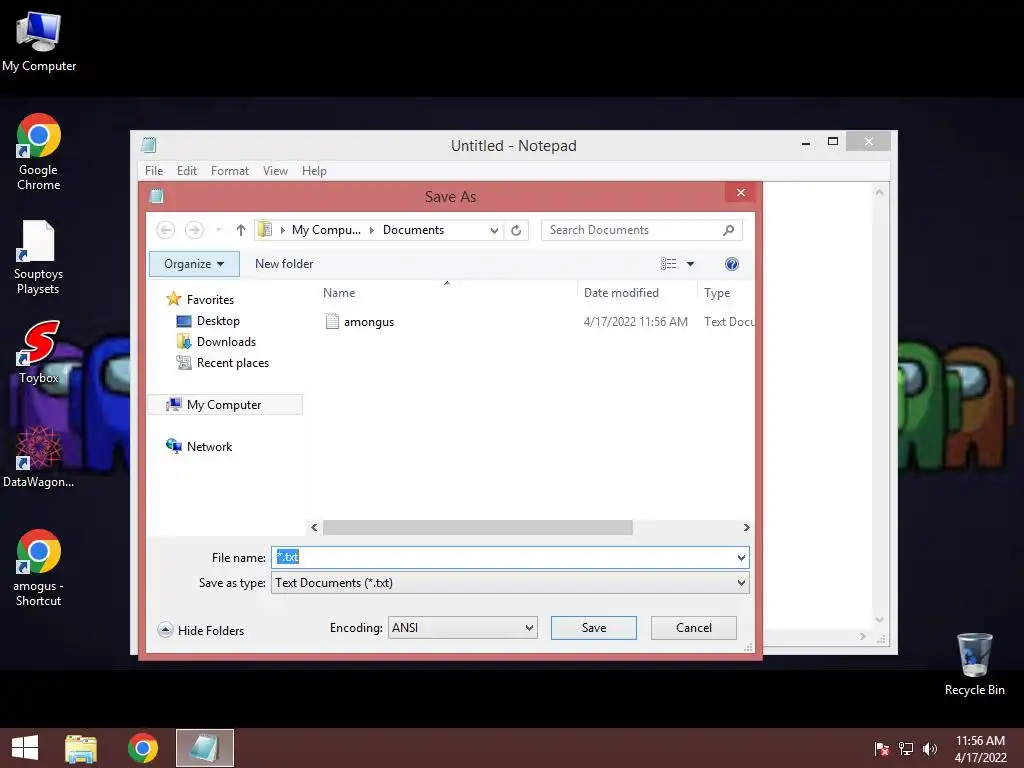Select Network in navigation pane
The image size is (1024, 768).
pyautogui.click(x=209, y=447)
